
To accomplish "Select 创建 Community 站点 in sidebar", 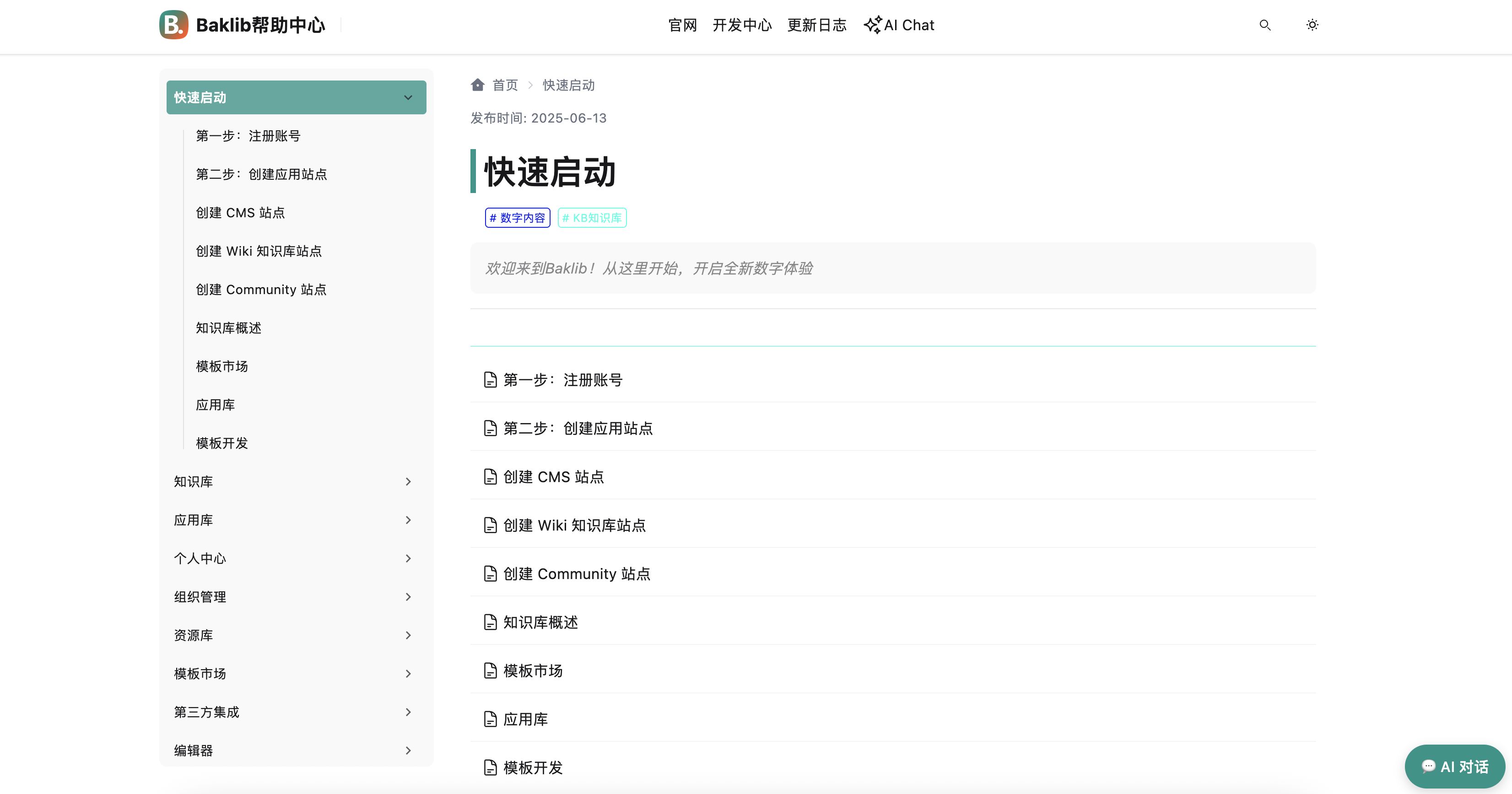I will 261,290.
